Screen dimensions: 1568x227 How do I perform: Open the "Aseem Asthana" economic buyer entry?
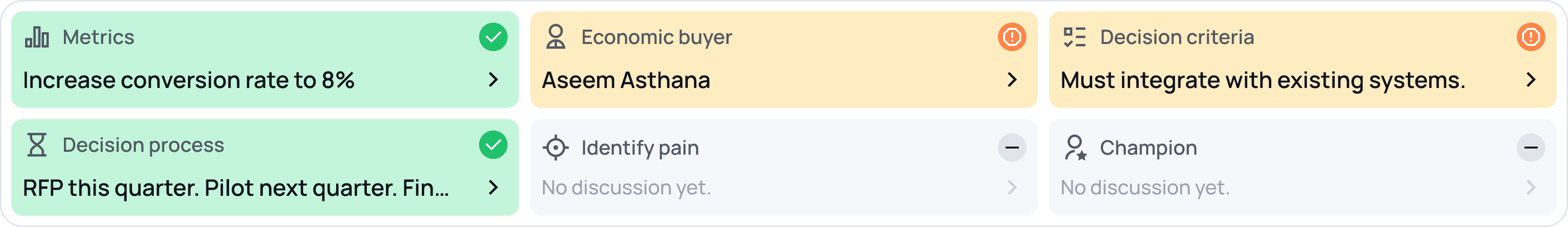tap(626, 80)
